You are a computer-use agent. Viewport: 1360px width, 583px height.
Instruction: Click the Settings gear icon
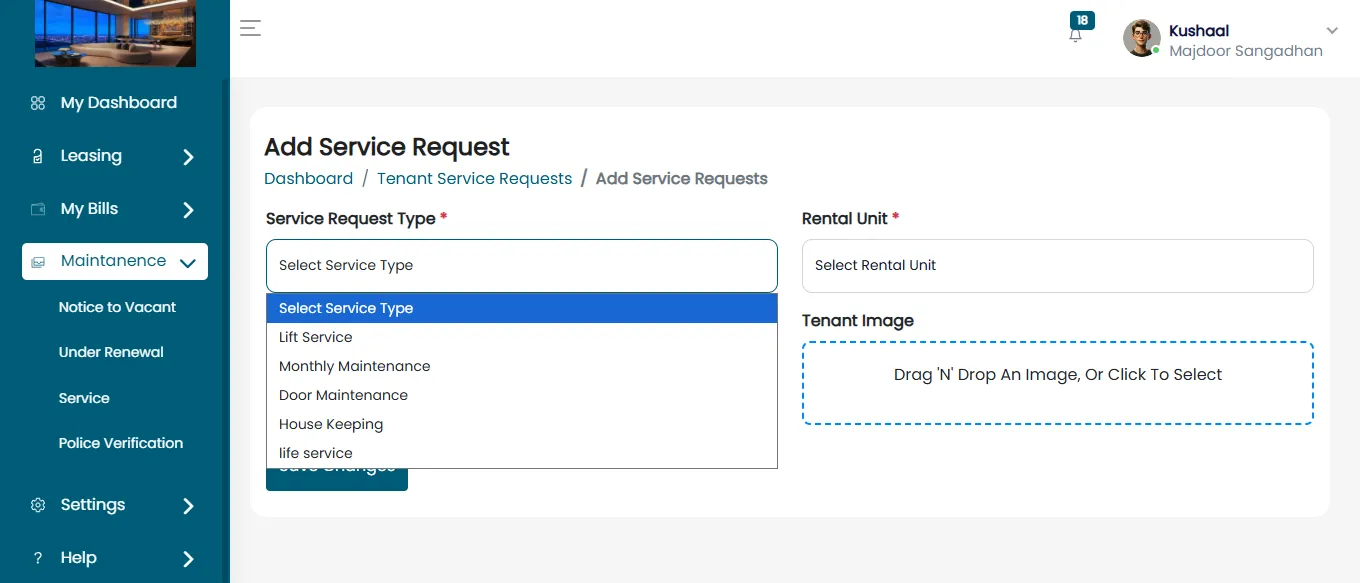(x=38, y=505)
